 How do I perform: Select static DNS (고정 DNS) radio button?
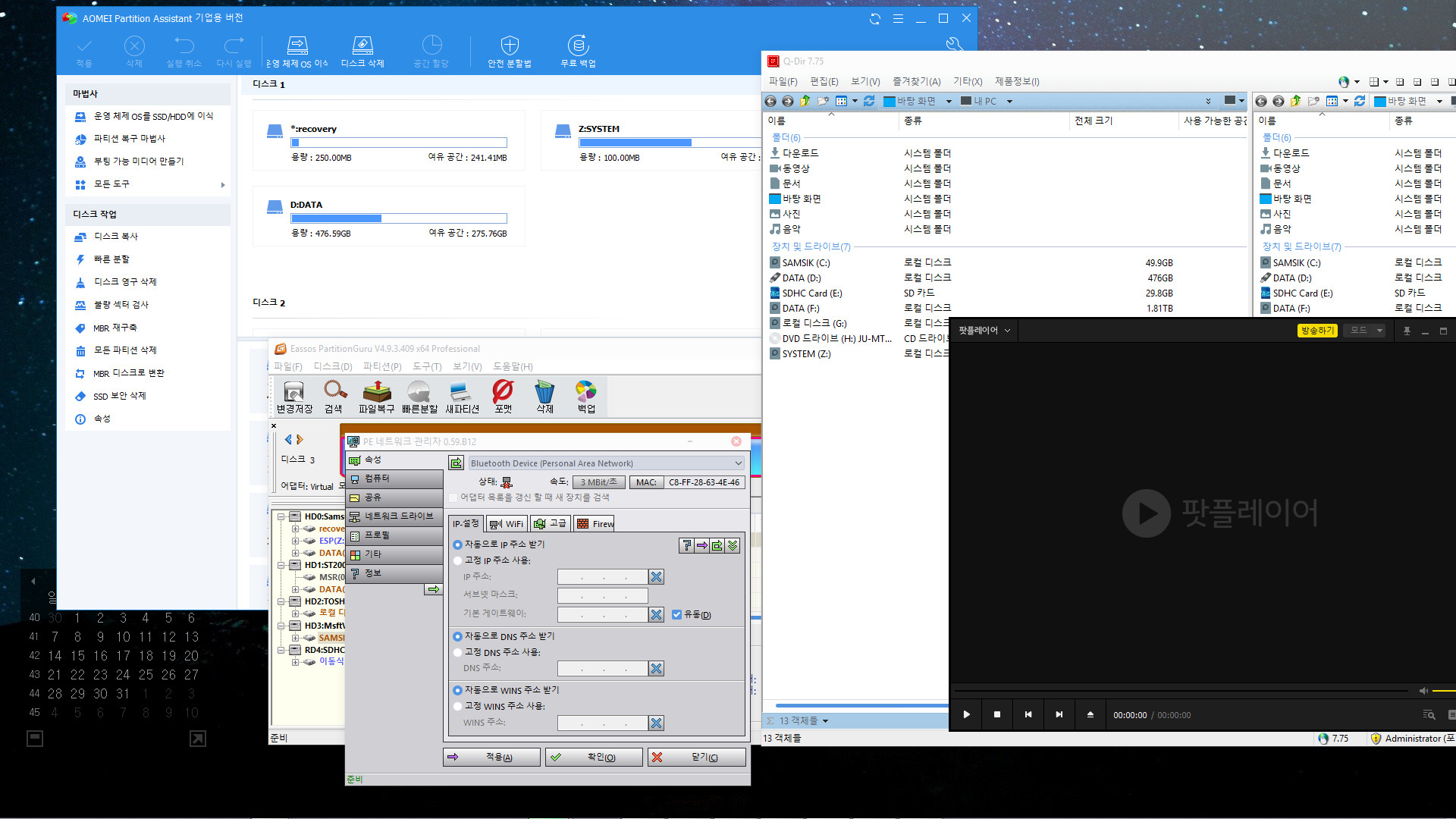[x=457, y=652]
